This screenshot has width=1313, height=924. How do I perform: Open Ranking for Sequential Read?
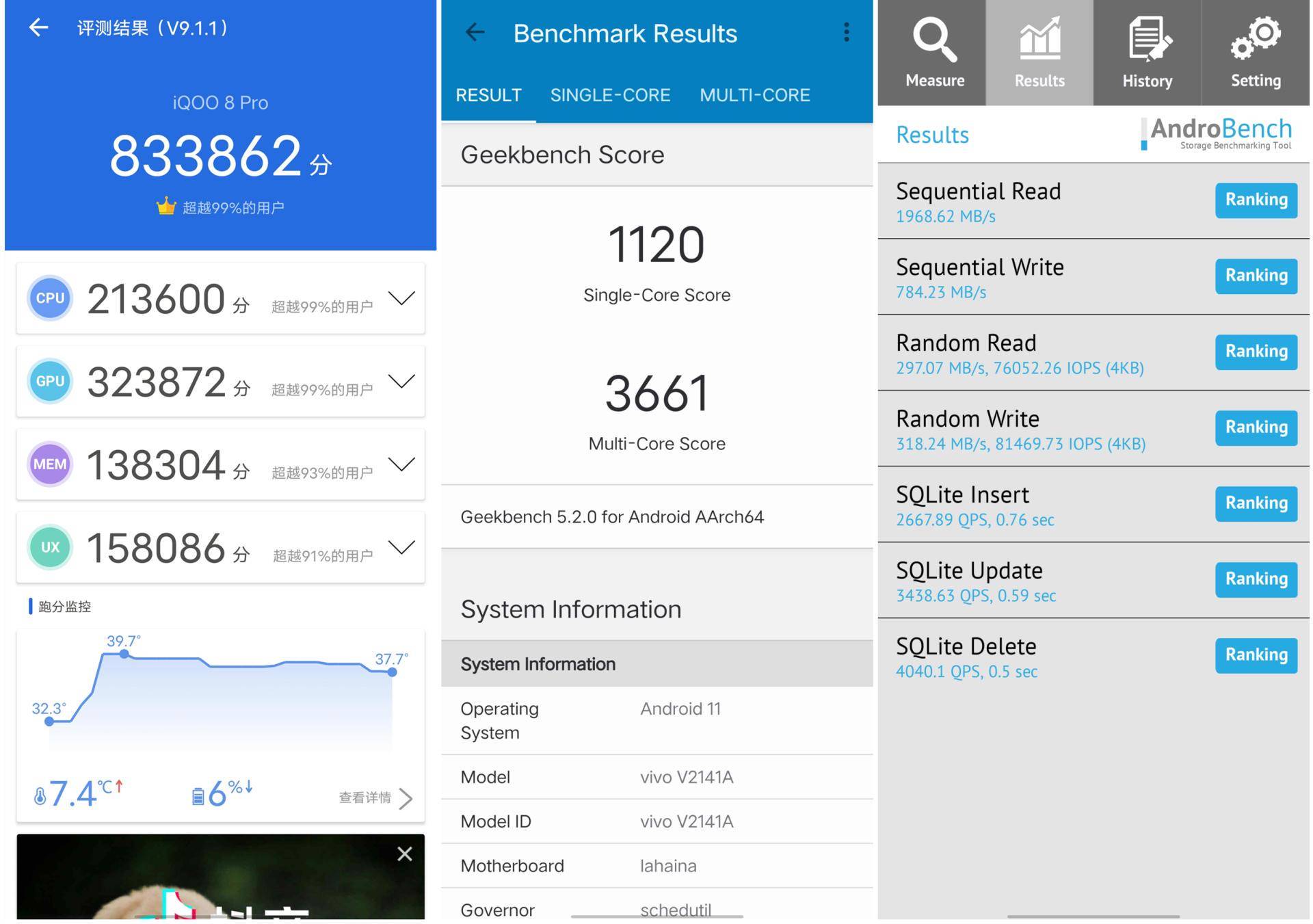(x=1256, y=200)
